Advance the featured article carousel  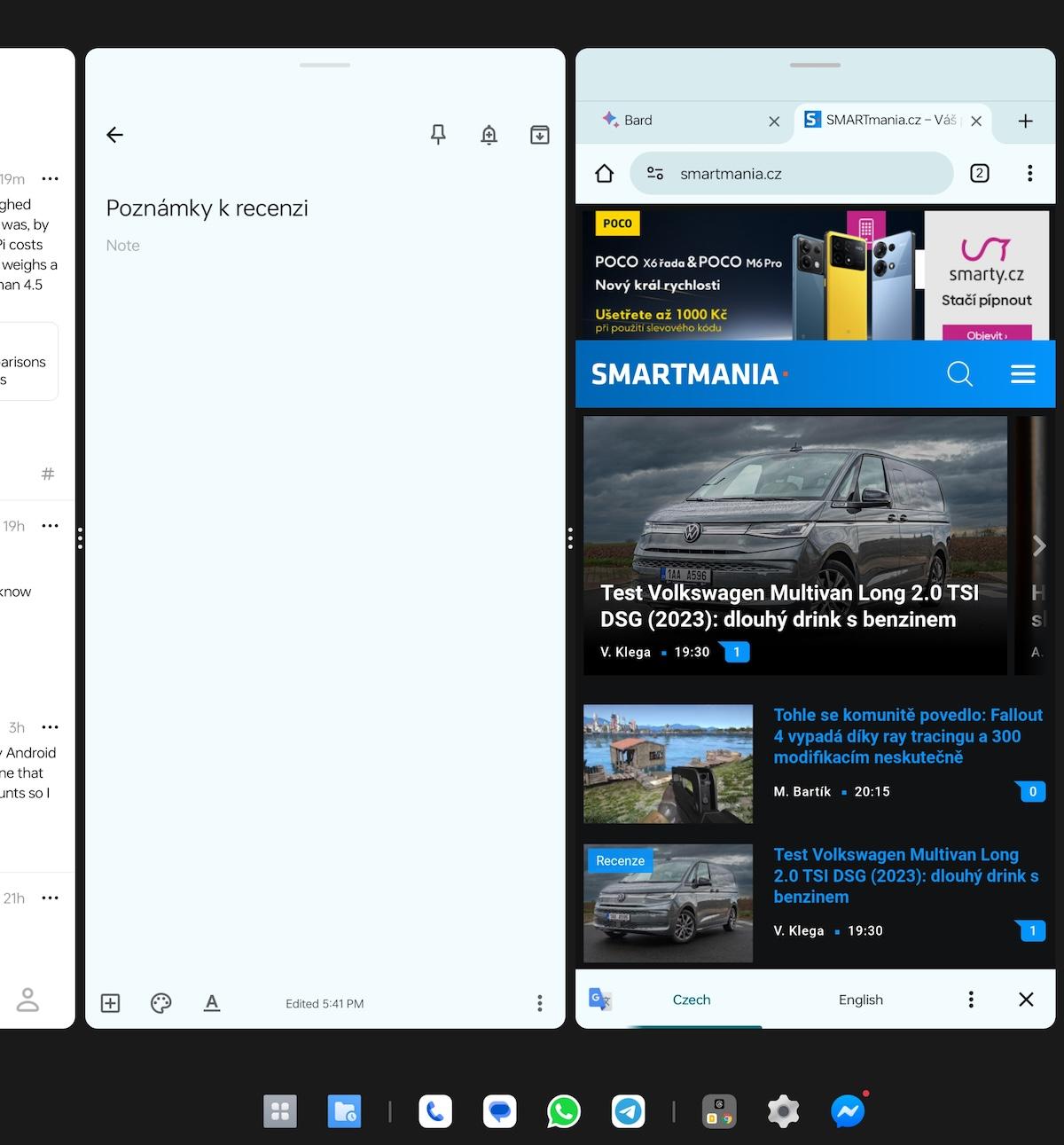(x=1039, y=546)
